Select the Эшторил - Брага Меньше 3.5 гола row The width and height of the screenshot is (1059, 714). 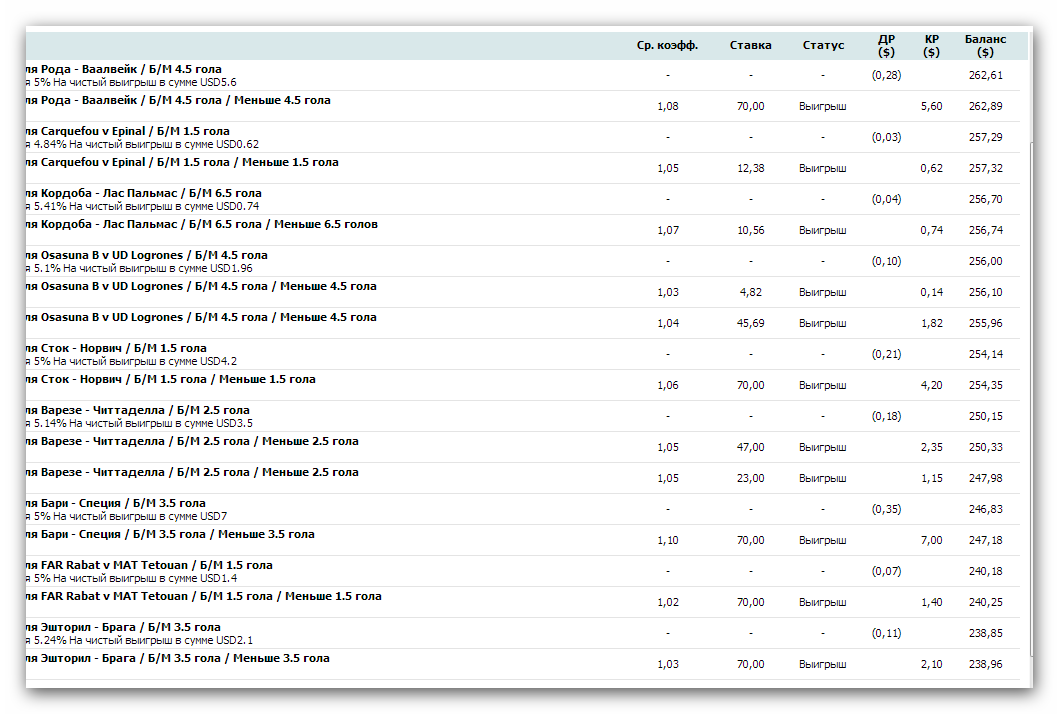tap(523, 665)
